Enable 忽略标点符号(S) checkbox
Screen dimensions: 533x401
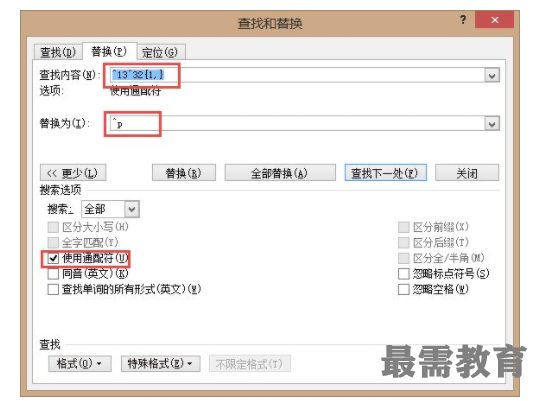[403, 274]
